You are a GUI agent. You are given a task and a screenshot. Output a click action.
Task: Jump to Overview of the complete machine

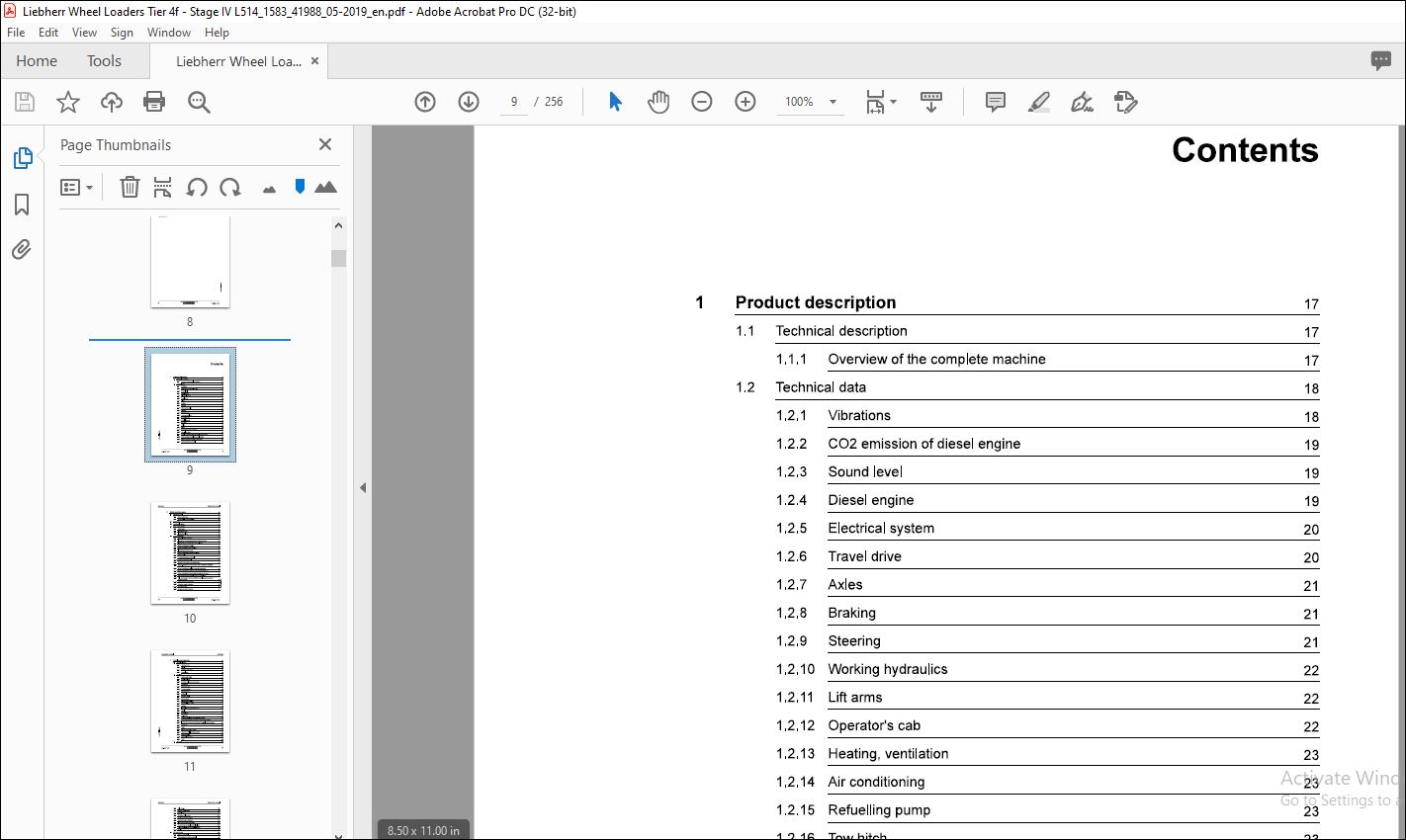936,360
